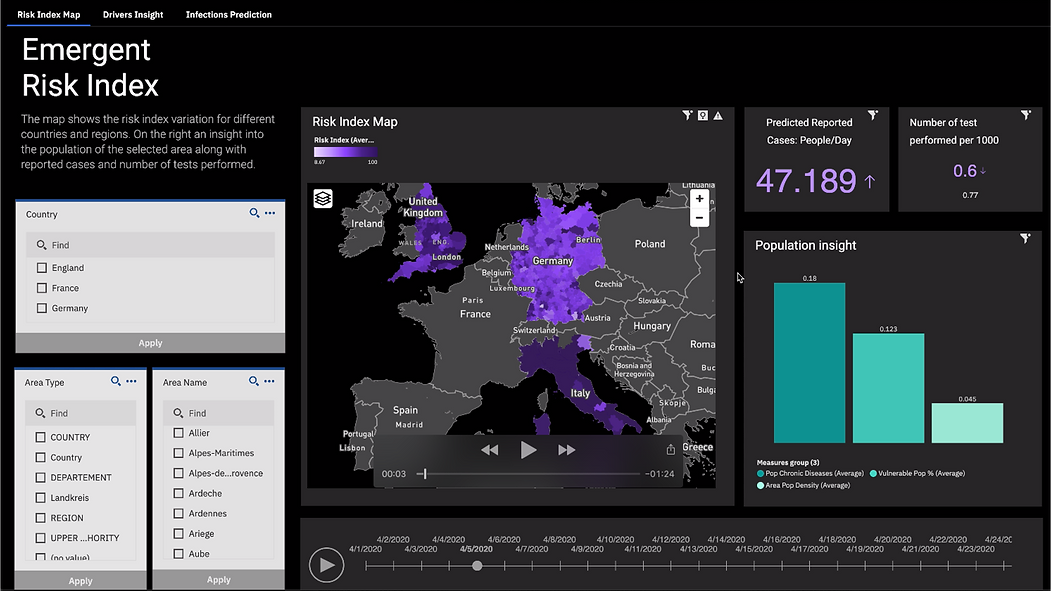
Task: Click Germany on the risk map
Action: click(x=552, y=261)
